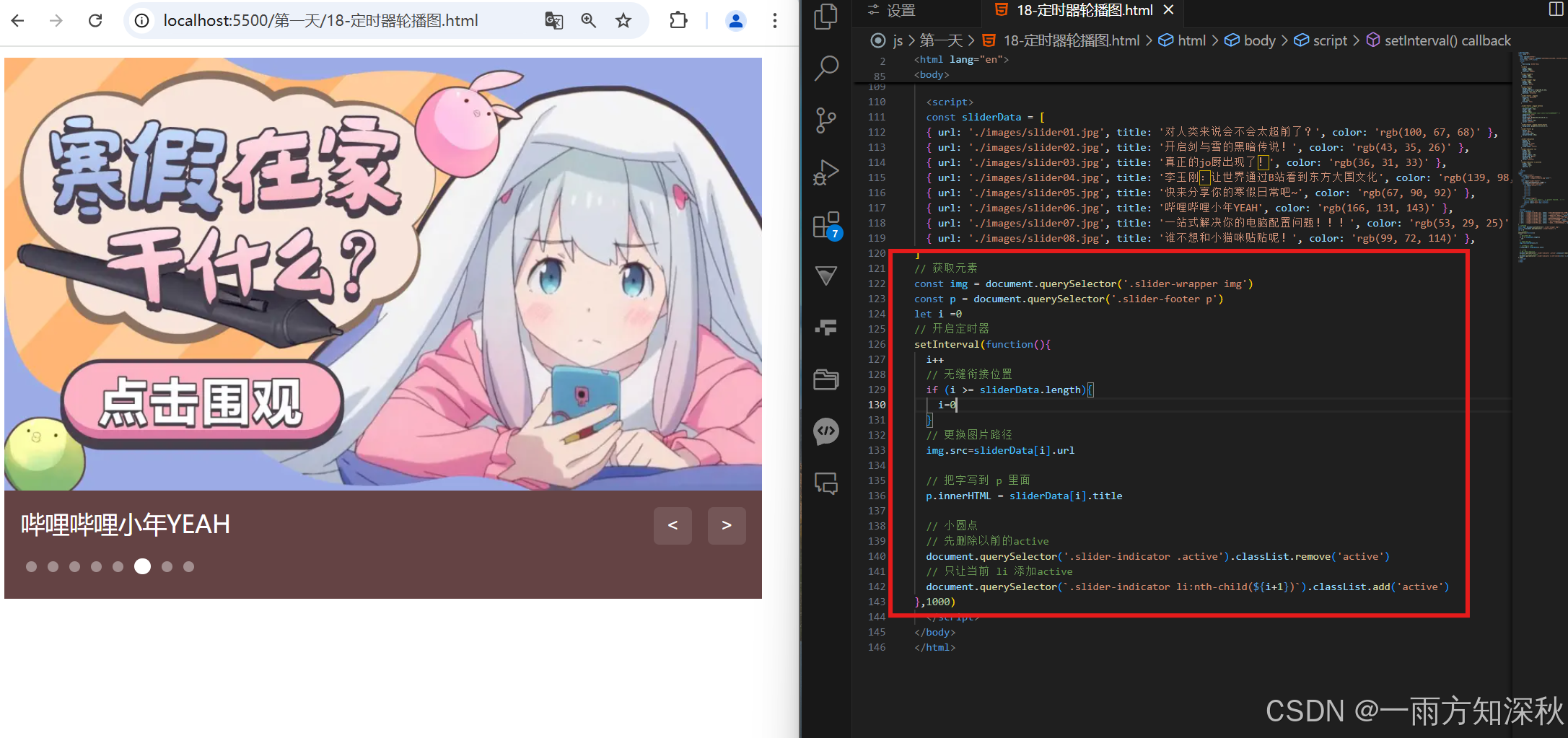Select the seventh slider indicator dot
This screenshot has height=738, width=1568.
[167, 567]
